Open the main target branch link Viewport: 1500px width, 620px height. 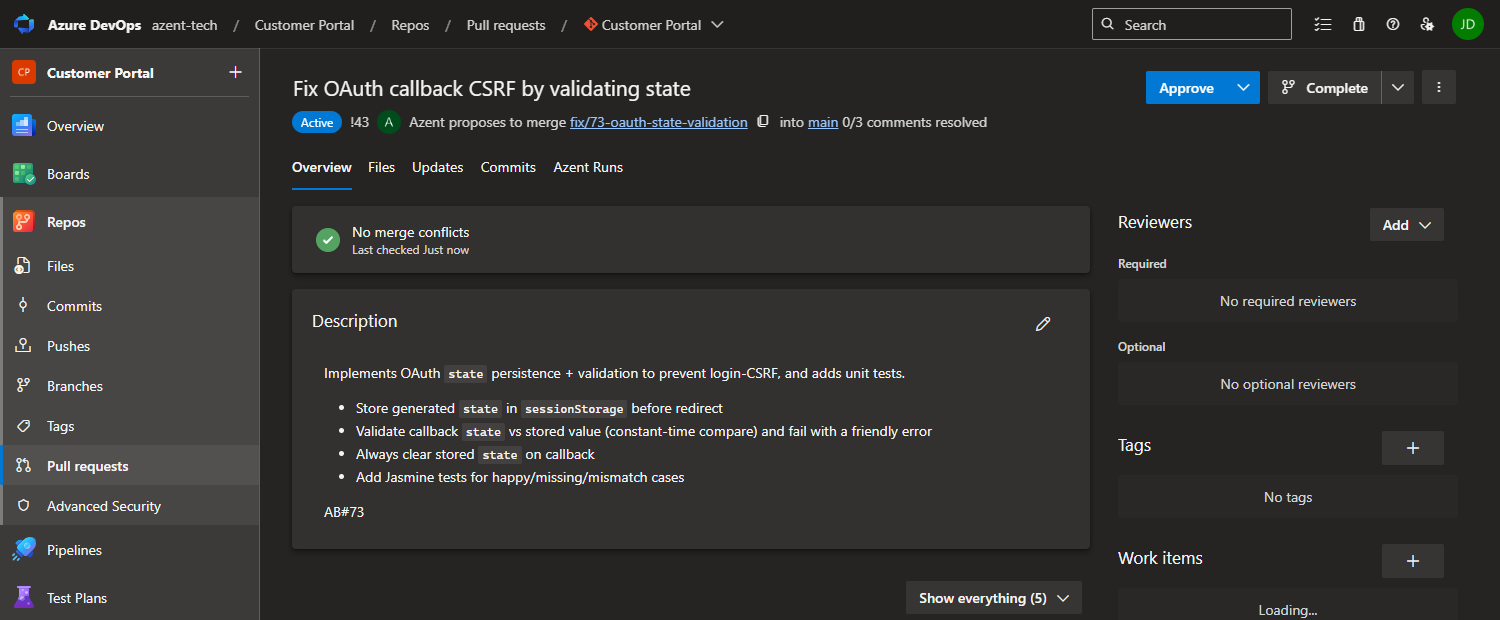tap(823, 122)
